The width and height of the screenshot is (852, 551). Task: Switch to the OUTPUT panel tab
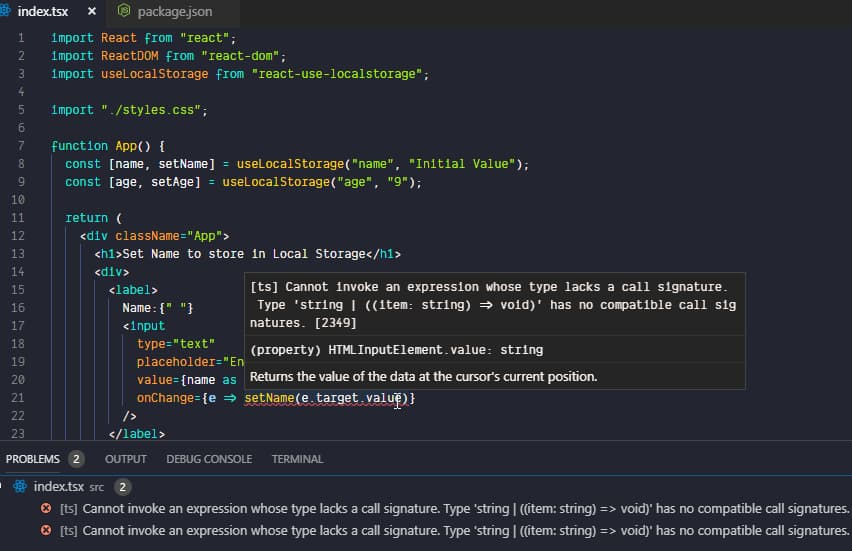(x=125, y=459)
